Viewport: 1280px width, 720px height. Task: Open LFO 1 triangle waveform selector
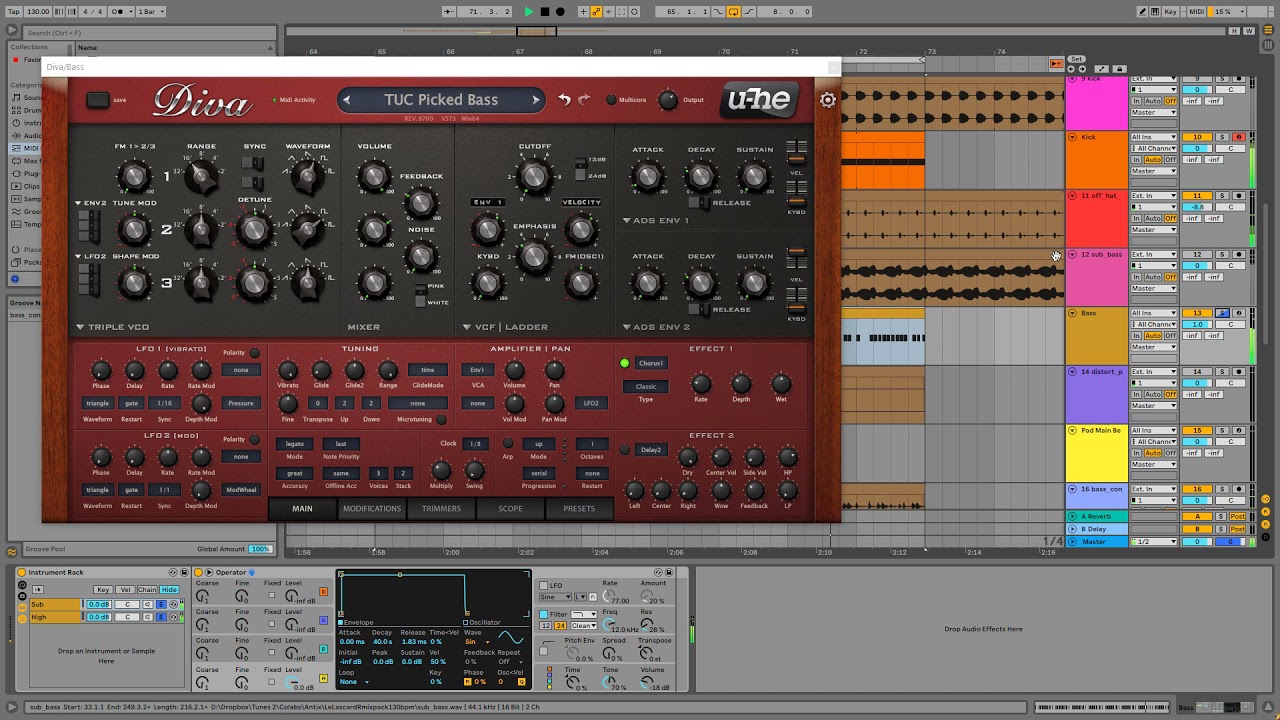pos(97,403)
